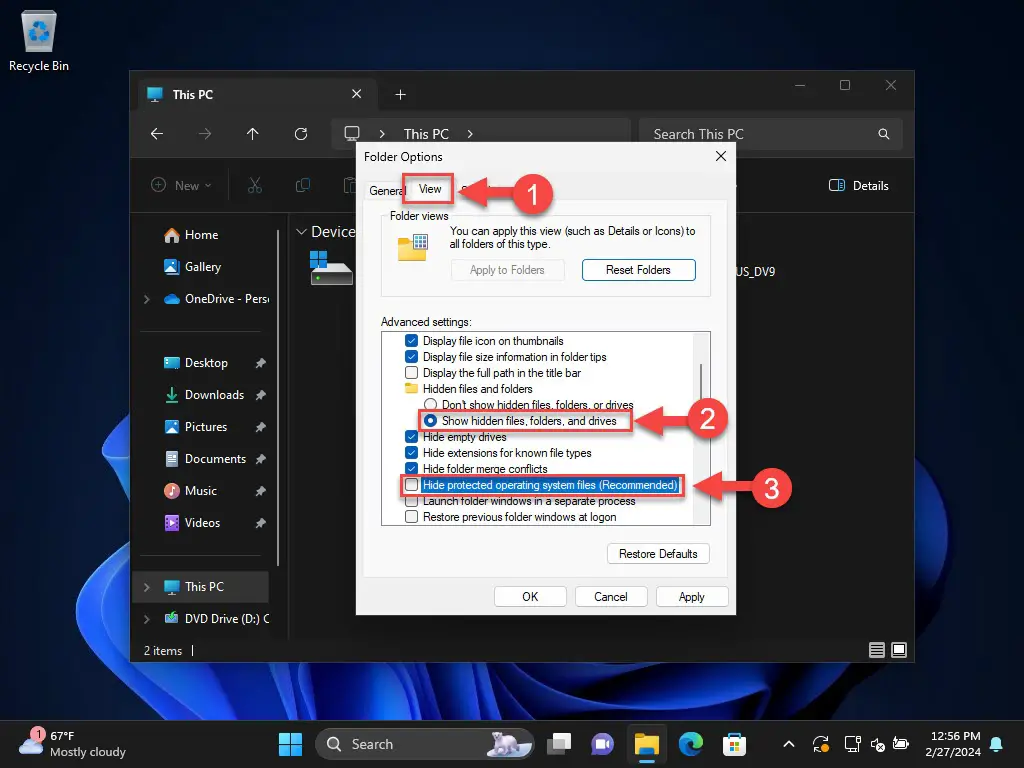Screen dimensions: 1024x768
Task: Click the Reset Folders button
Action: tap(638, 269)
